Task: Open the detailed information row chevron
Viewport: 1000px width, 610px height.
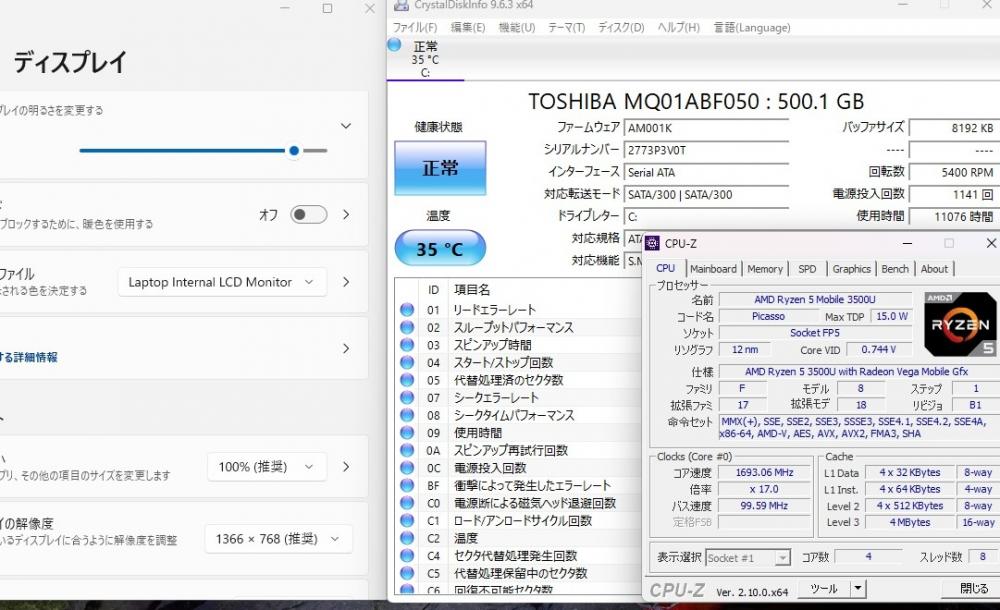Action: click(346, 348)
